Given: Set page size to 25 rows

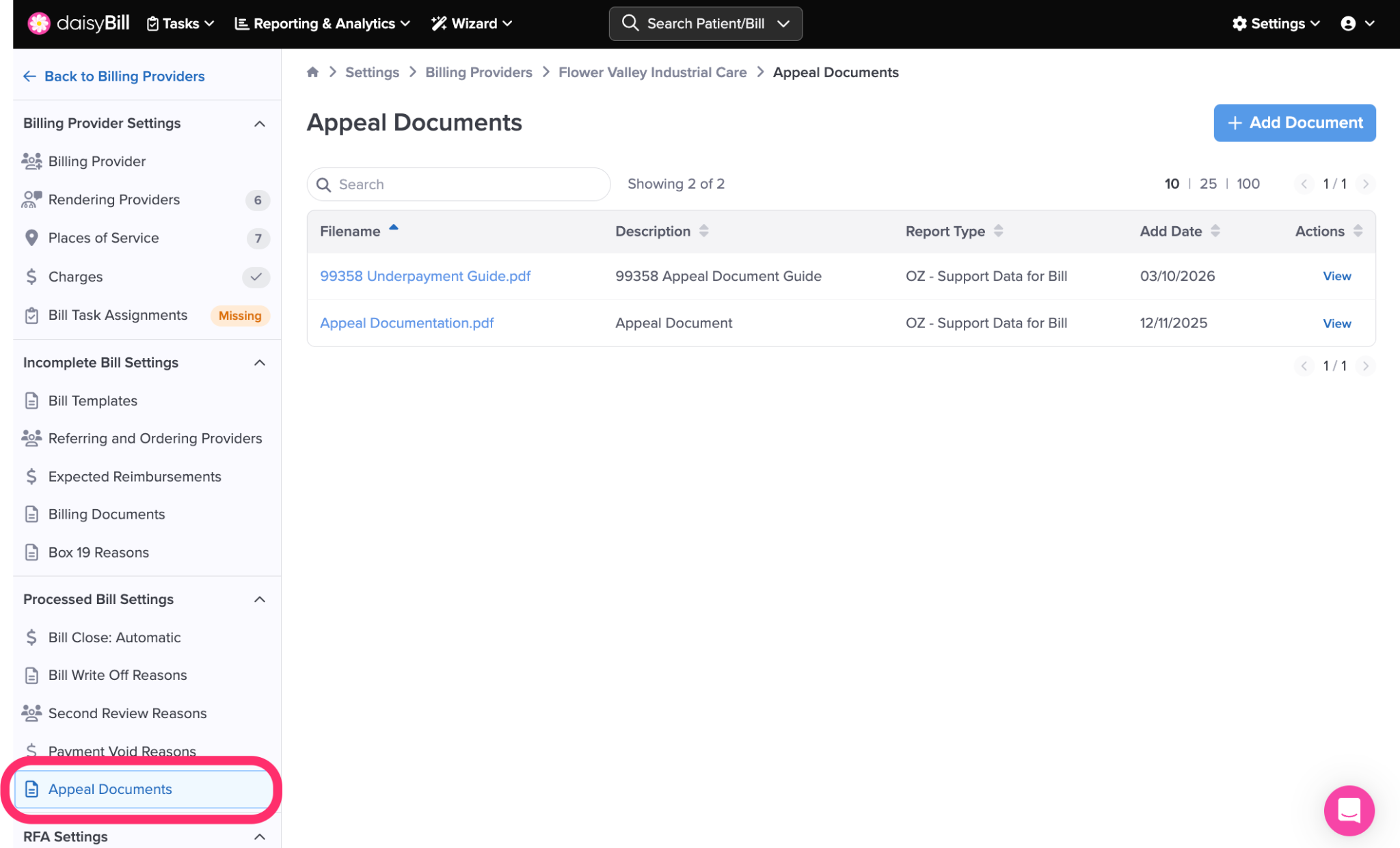Looking at the screenshot, I should click(x=1208, y=184).
